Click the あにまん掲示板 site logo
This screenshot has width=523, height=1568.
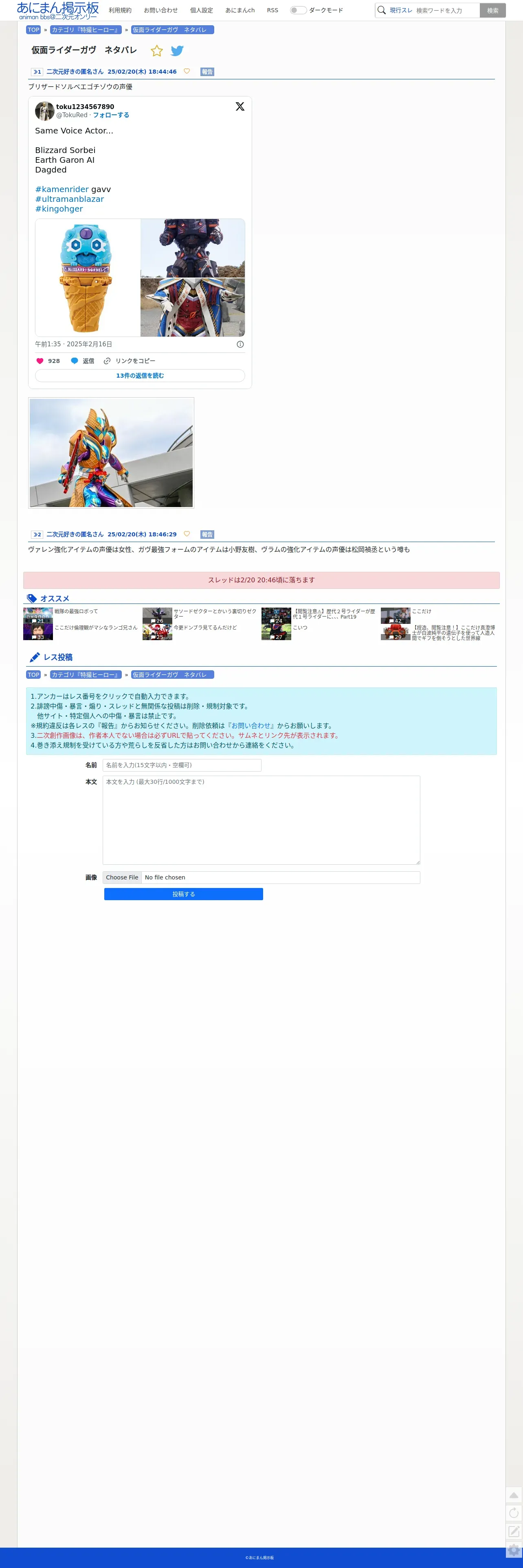tap(58, 10)
